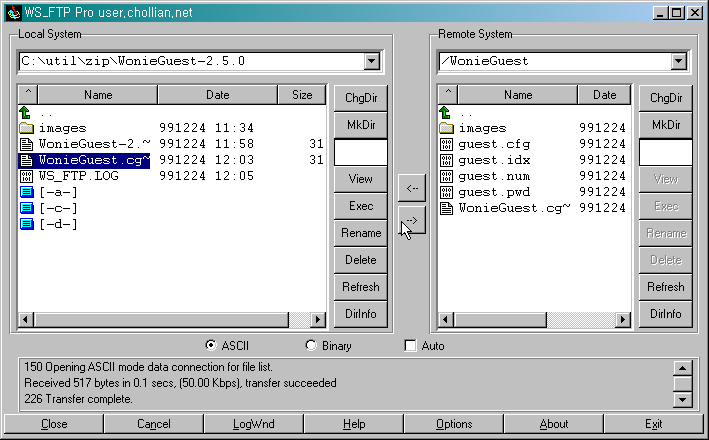Viewport: 709px width, 440px height.
Task: Click the guest.cfg file icon
Action: tap(446, 144)
